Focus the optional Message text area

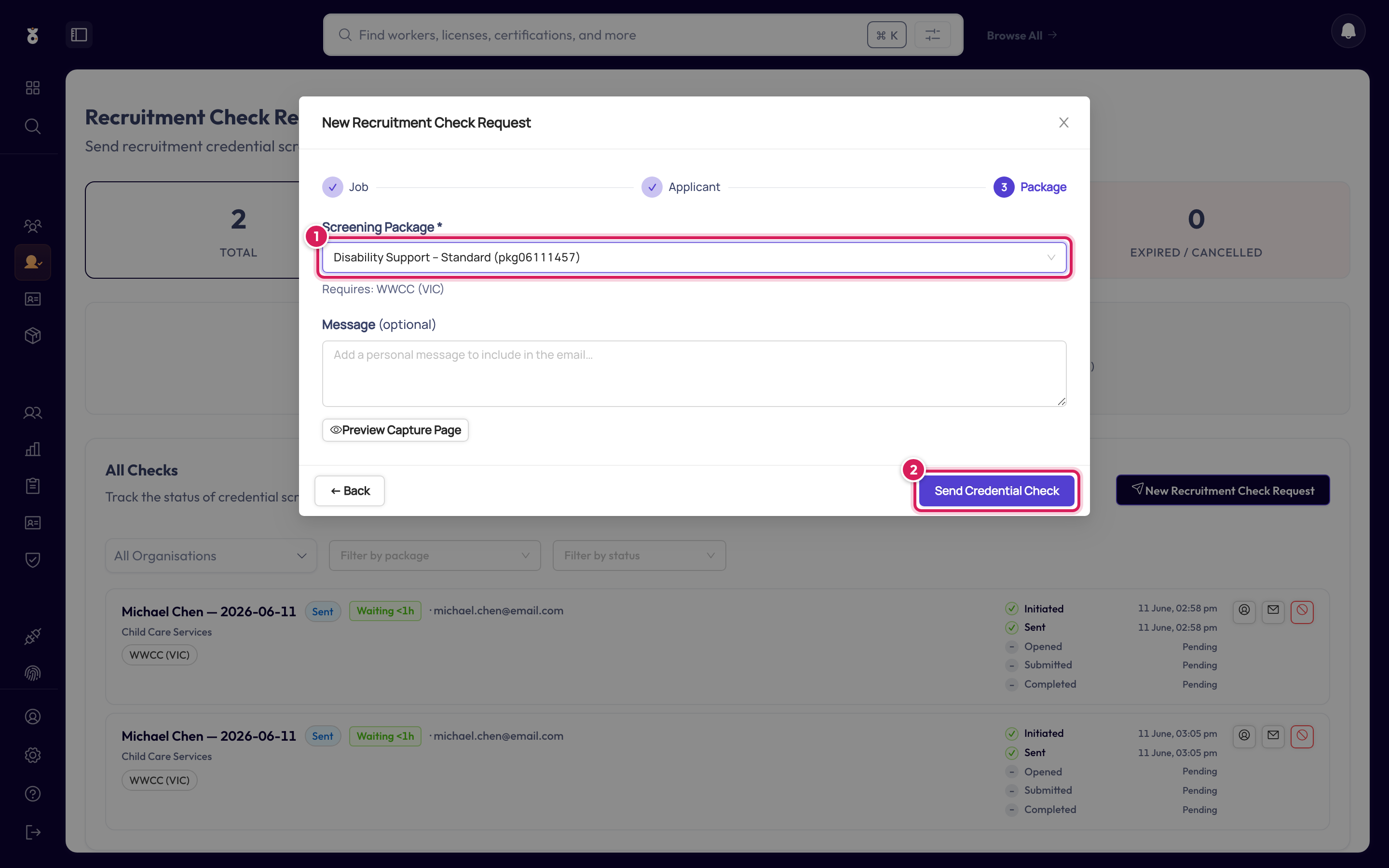(x=694, y=374)
